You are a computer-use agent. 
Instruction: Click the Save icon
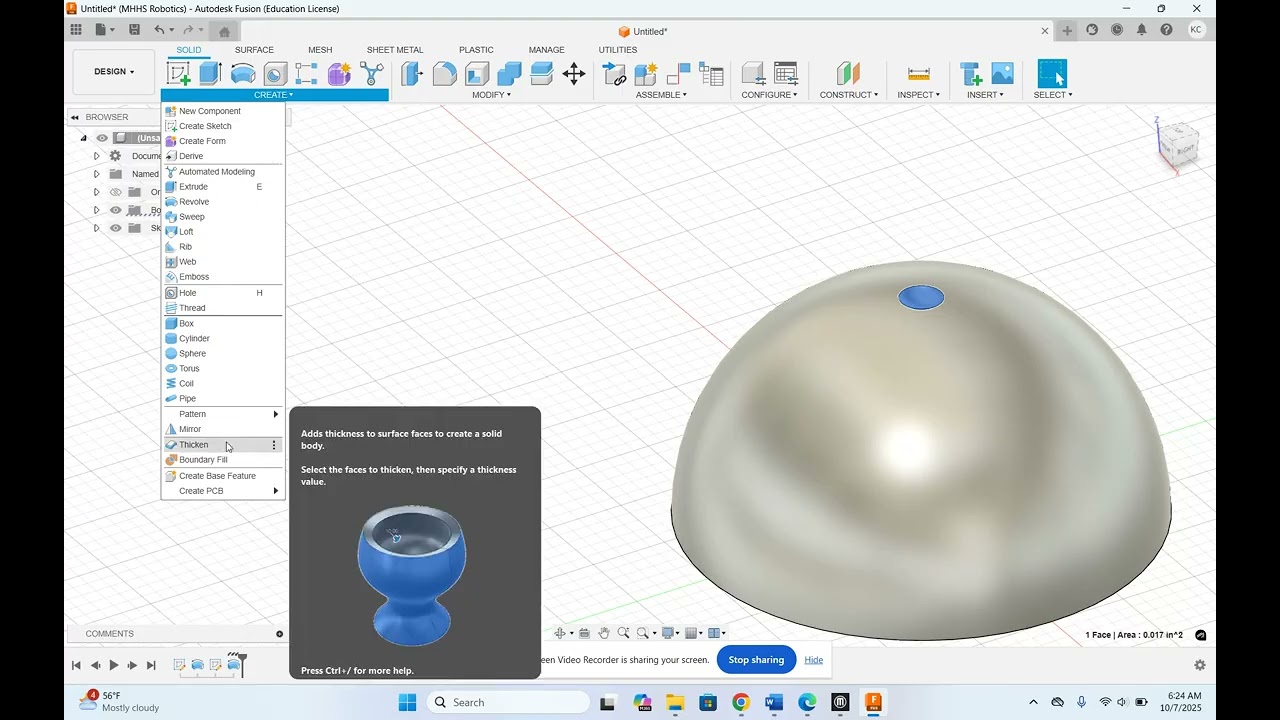coord(134,30)
